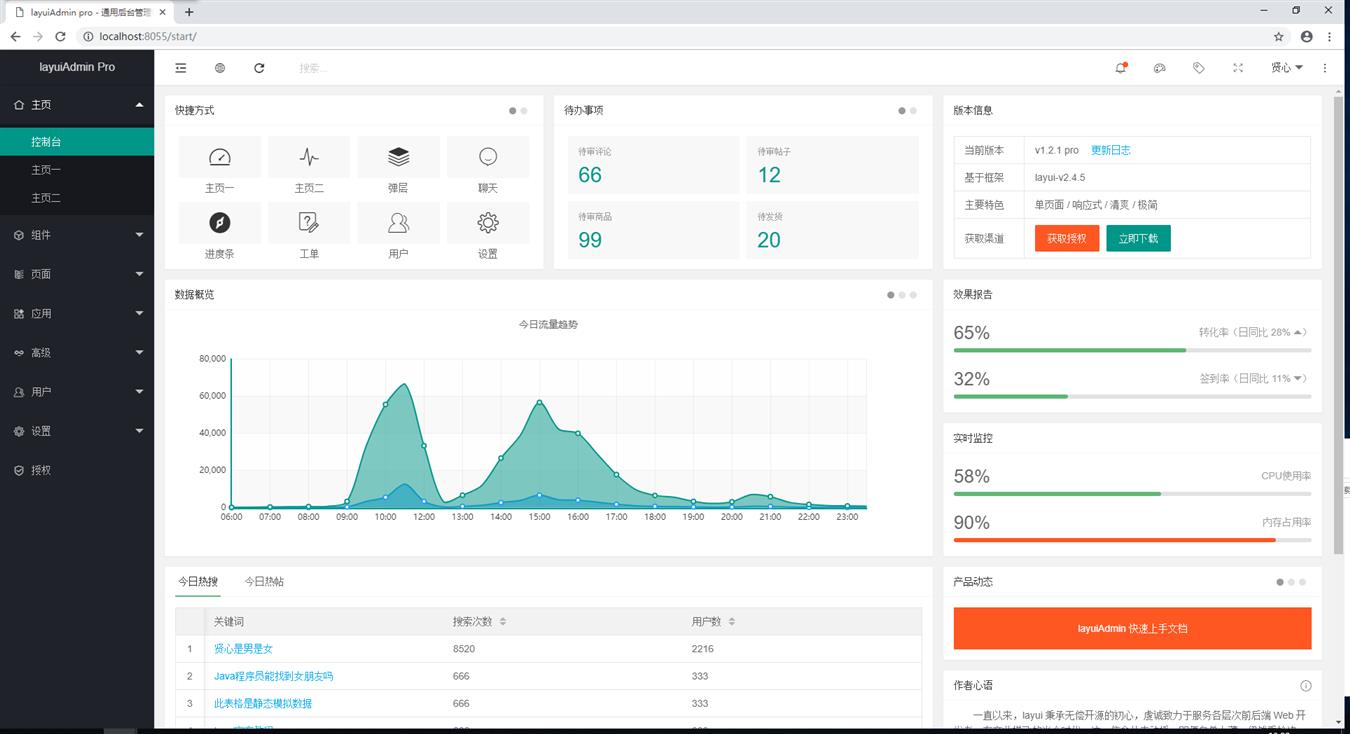Expand the 组件 sidebar menu
Image resolution: width=1350 pixels, height=734 pixels.
77,235
